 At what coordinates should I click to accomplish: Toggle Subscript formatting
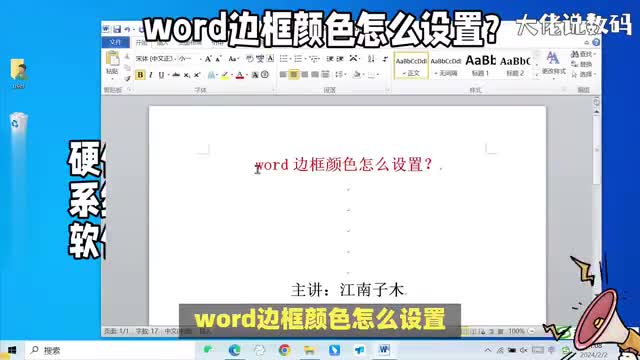point(187,75)
